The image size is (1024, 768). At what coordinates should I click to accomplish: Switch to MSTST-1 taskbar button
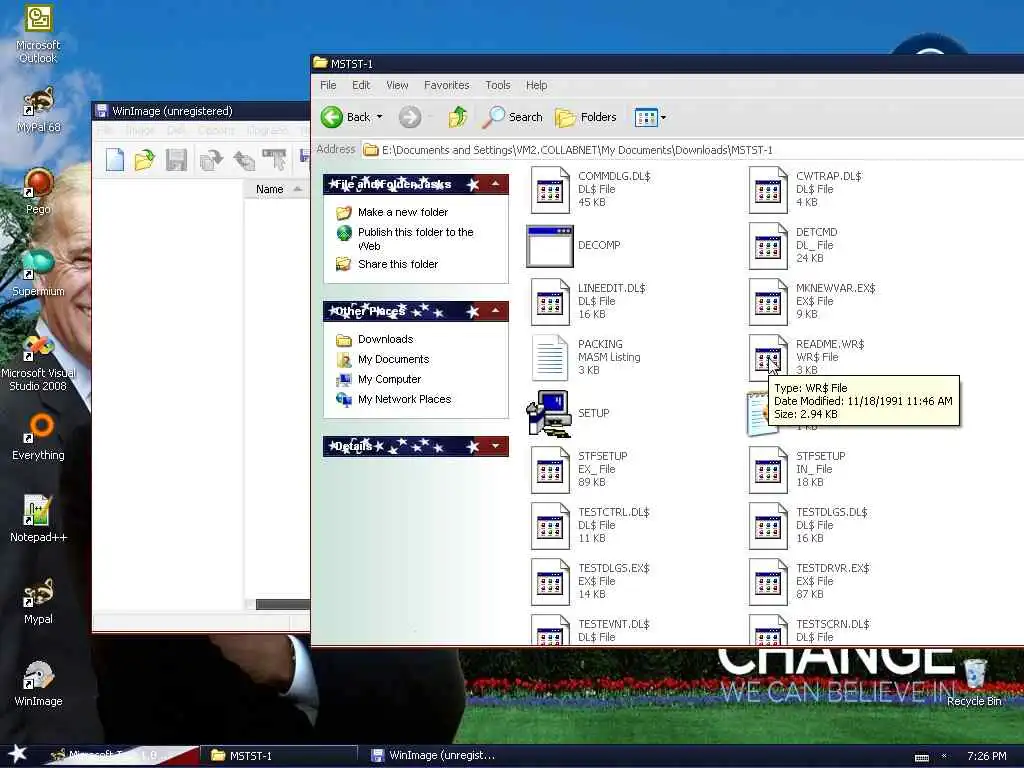278,756
